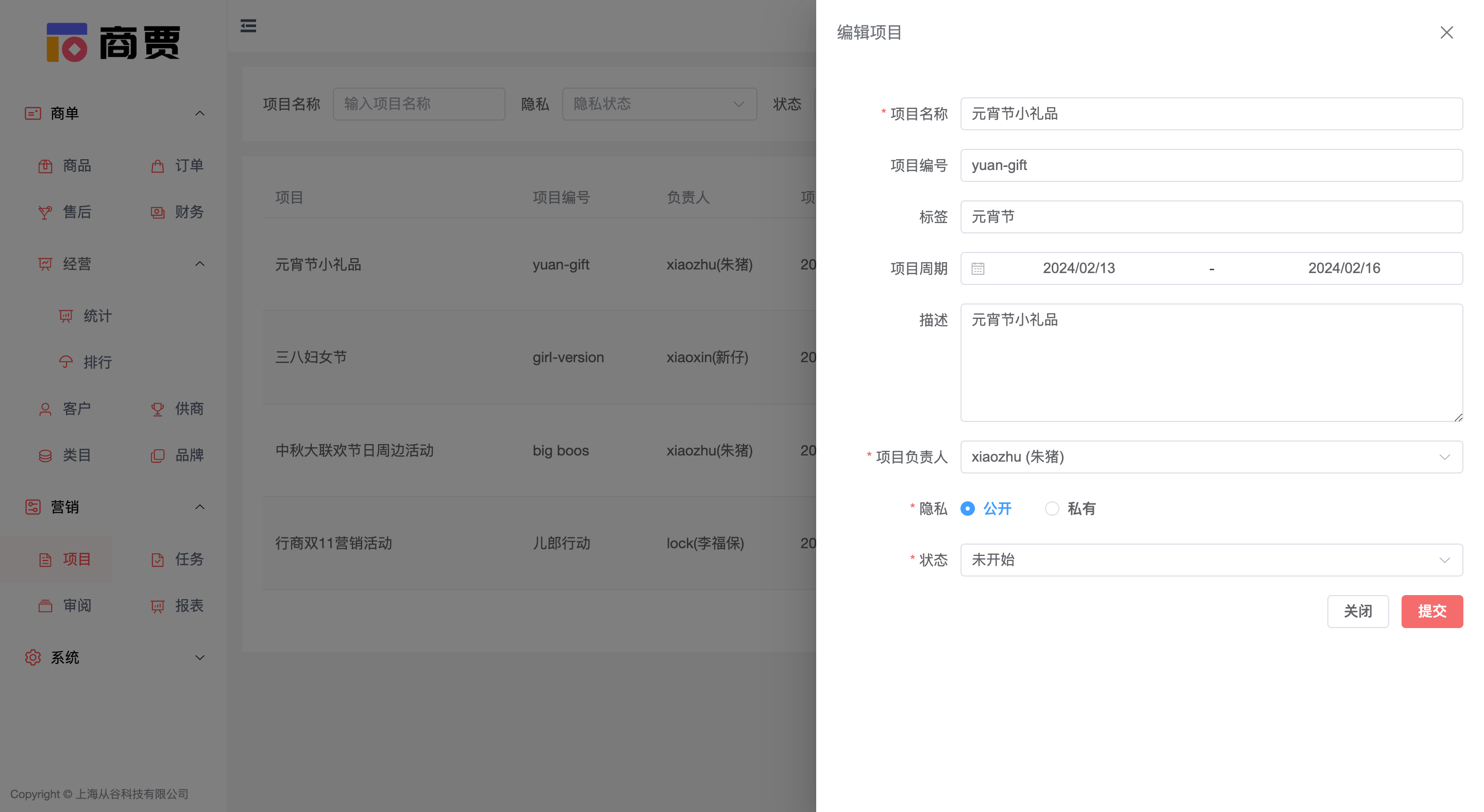
Task: Open the 商品 section in the sidebar
Action: (77, 166)
